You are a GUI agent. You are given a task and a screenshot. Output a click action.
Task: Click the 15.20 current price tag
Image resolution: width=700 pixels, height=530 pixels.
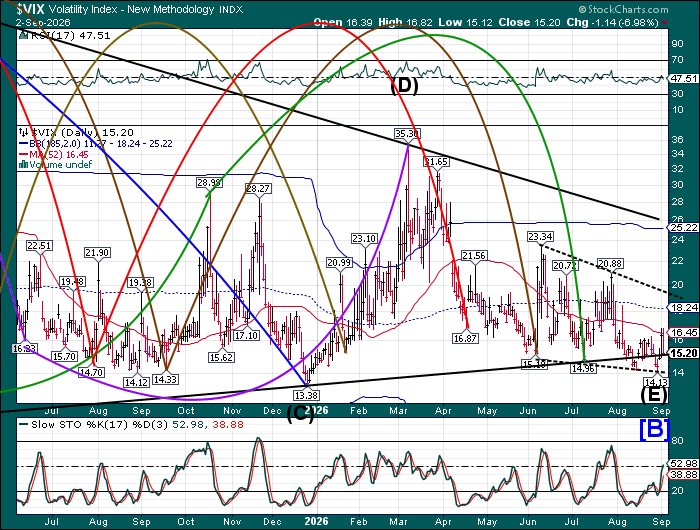click(683, 354)
